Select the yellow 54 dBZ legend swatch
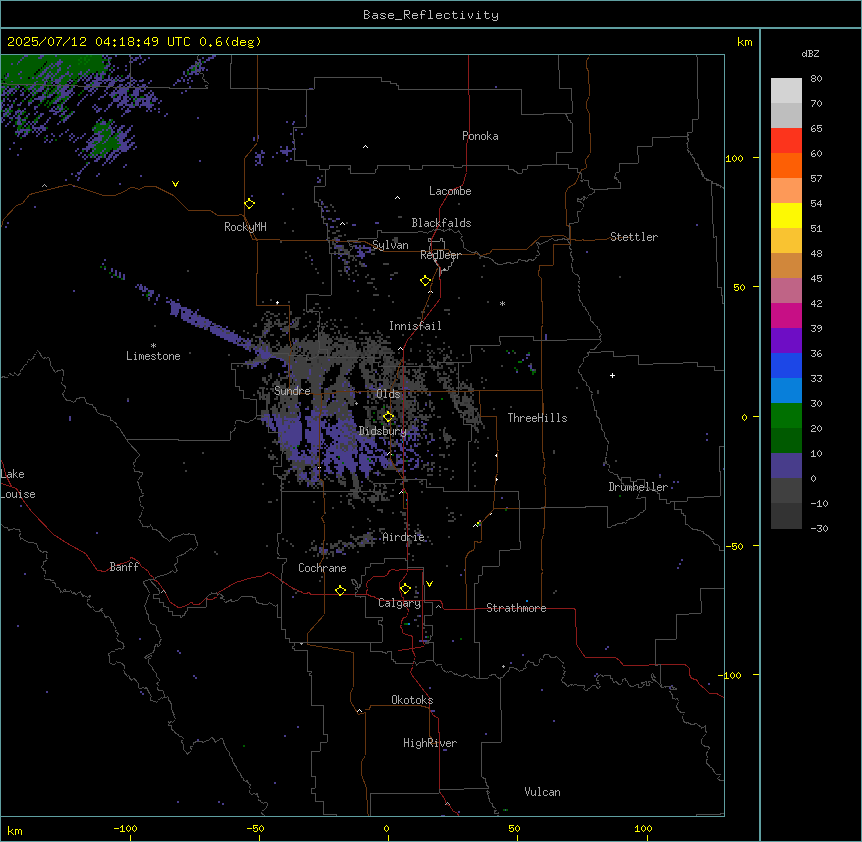 [x=786, y=215]
